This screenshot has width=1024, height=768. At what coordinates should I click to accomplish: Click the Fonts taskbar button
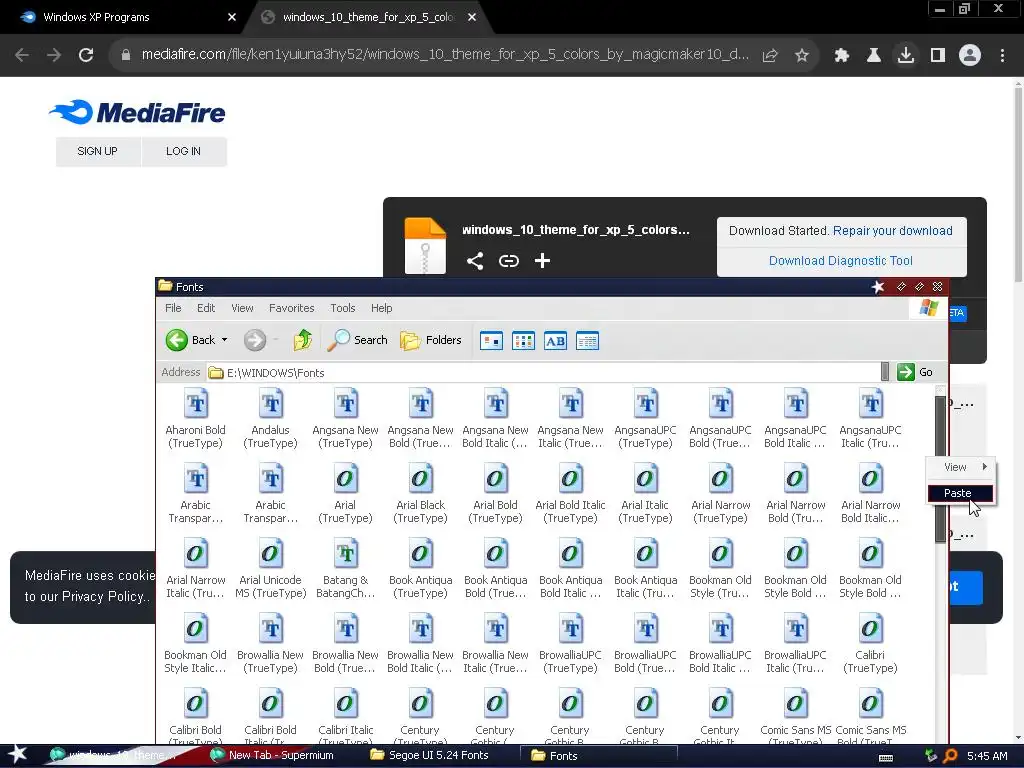coord(598,756)
